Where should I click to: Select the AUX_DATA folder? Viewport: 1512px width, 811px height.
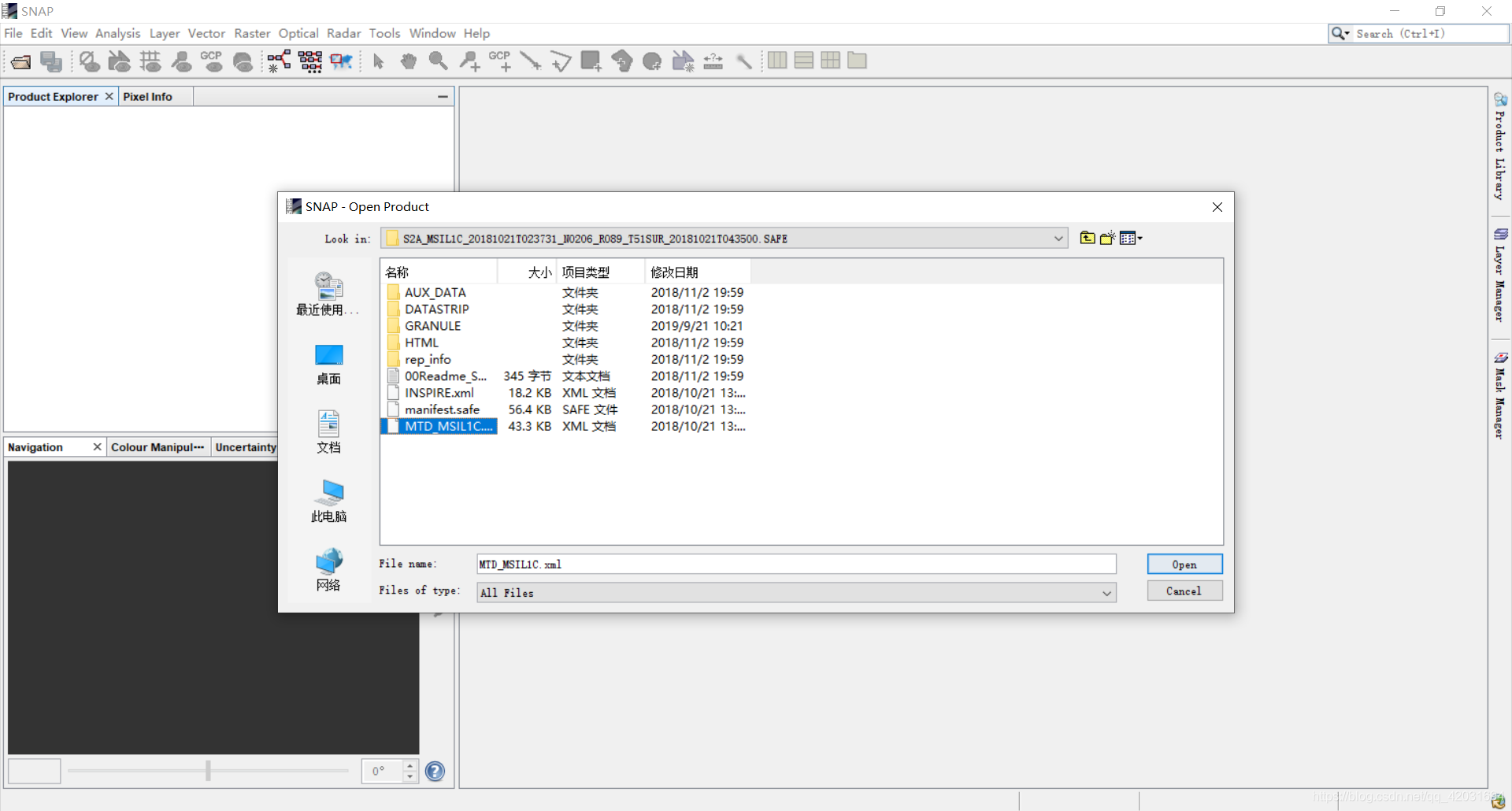(x=435, y=292)
